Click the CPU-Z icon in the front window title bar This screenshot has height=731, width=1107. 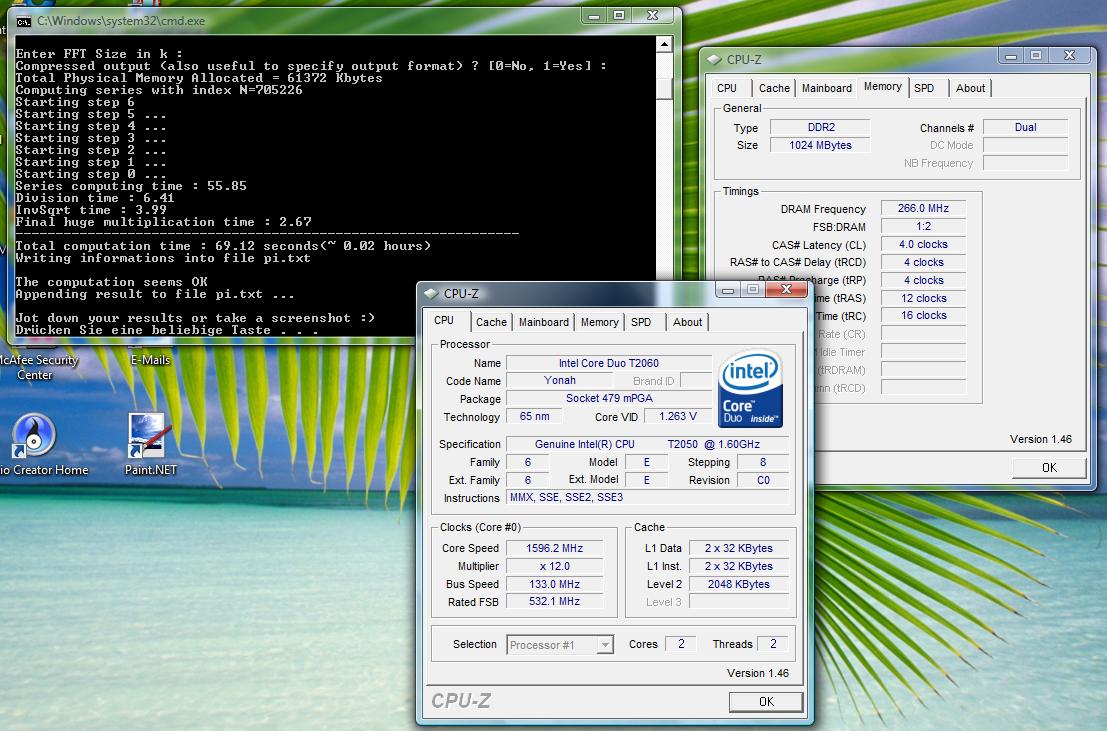click(x=431, y=293)
